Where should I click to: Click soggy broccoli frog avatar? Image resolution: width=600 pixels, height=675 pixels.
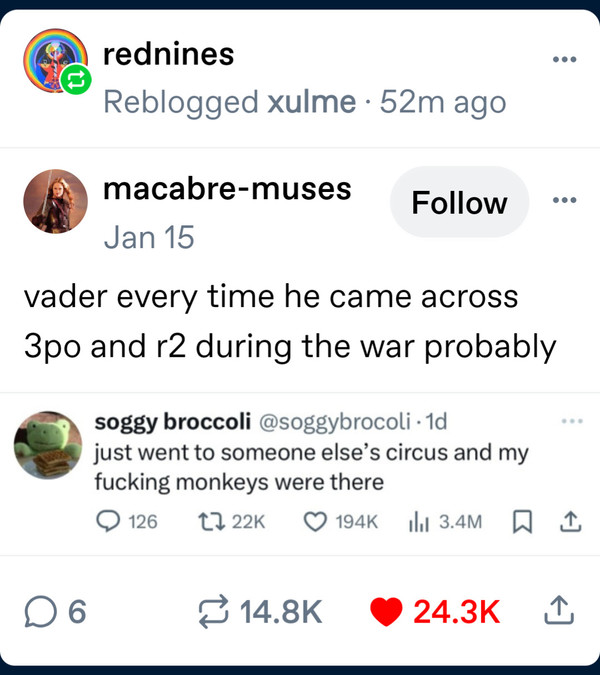[48, 445]
